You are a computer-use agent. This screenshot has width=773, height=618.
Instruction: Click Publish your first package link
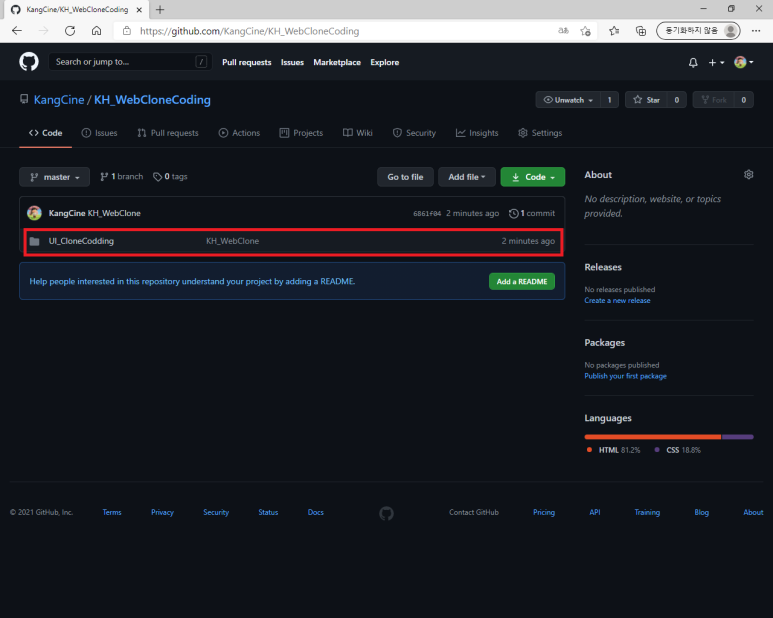625,376
